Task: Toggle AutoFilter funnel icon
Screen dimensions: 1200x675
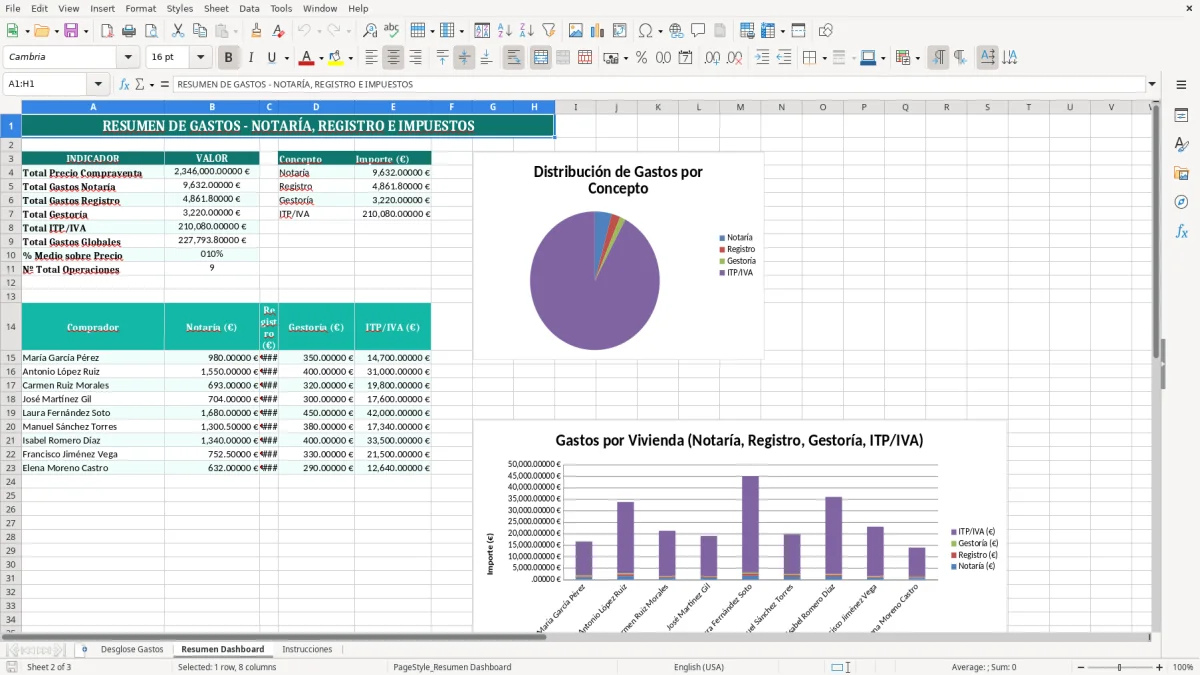Action: (x=548, y=31)
